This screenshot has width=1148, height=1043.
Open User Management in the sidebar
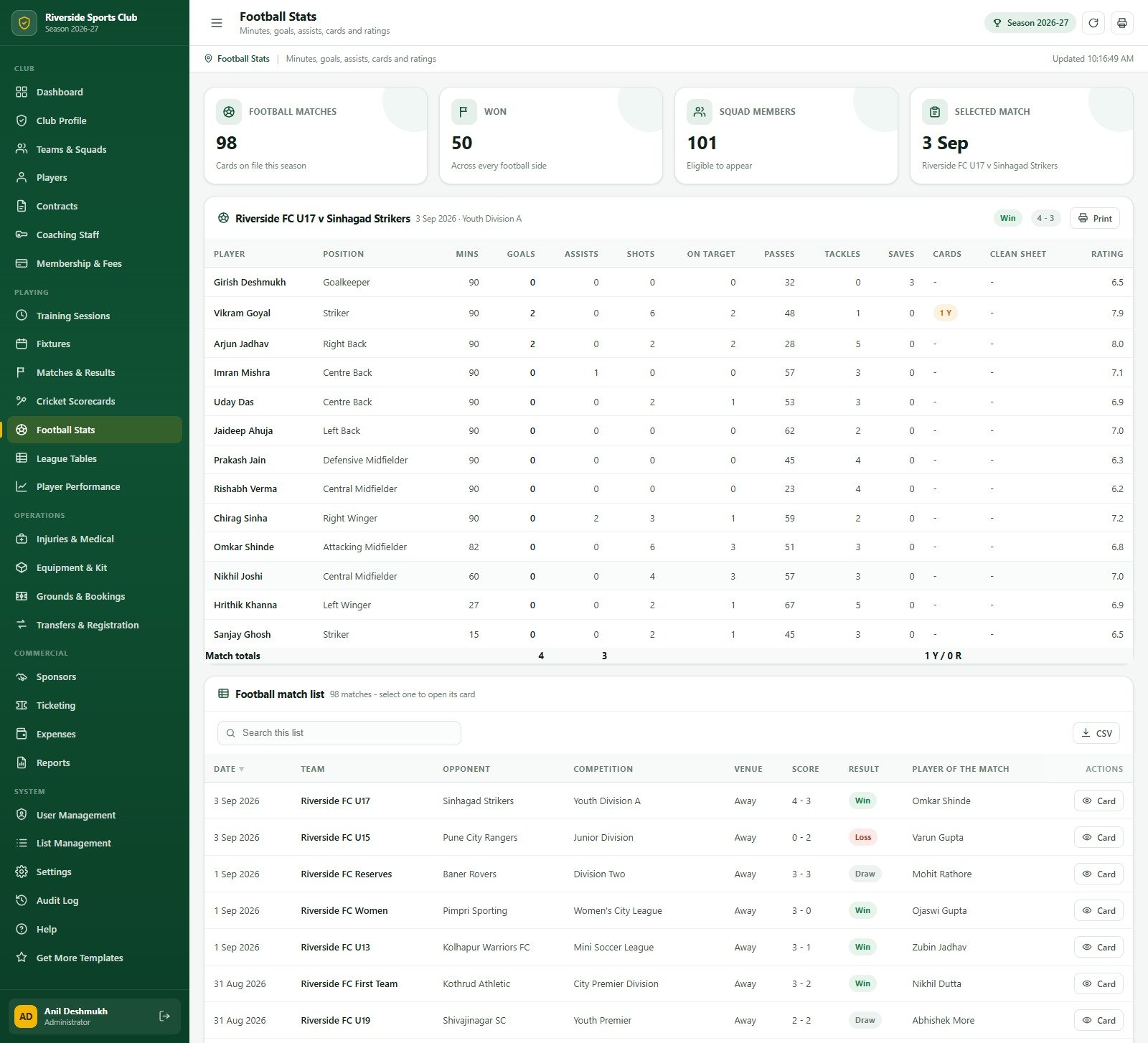95,815
